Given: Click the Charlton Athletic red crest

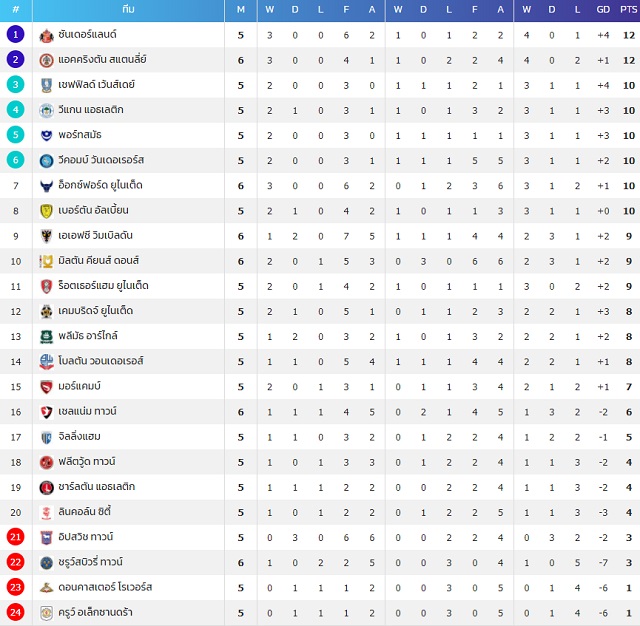Looking at the screenshot, I should click(x=47, y=487).
